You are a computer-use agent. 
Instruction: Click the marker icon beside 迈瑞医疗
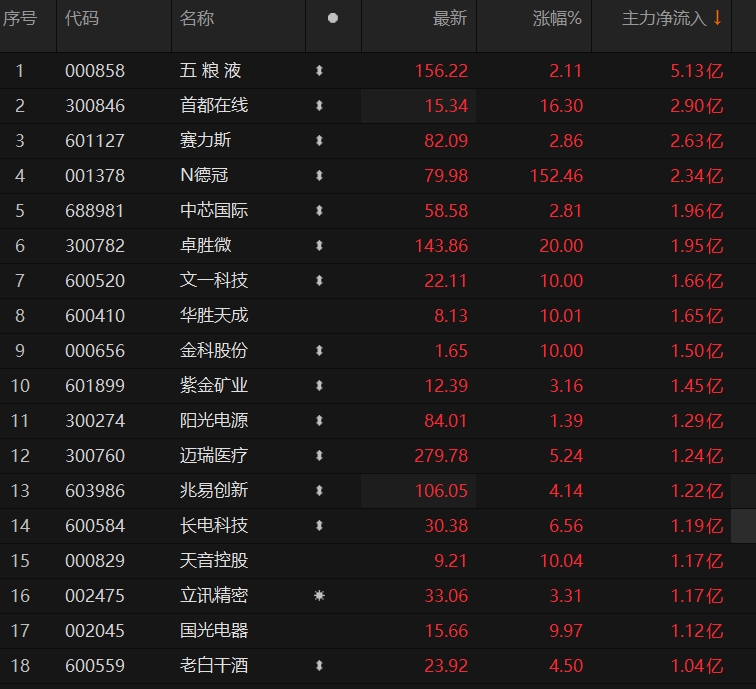click(x=319, y=456)
